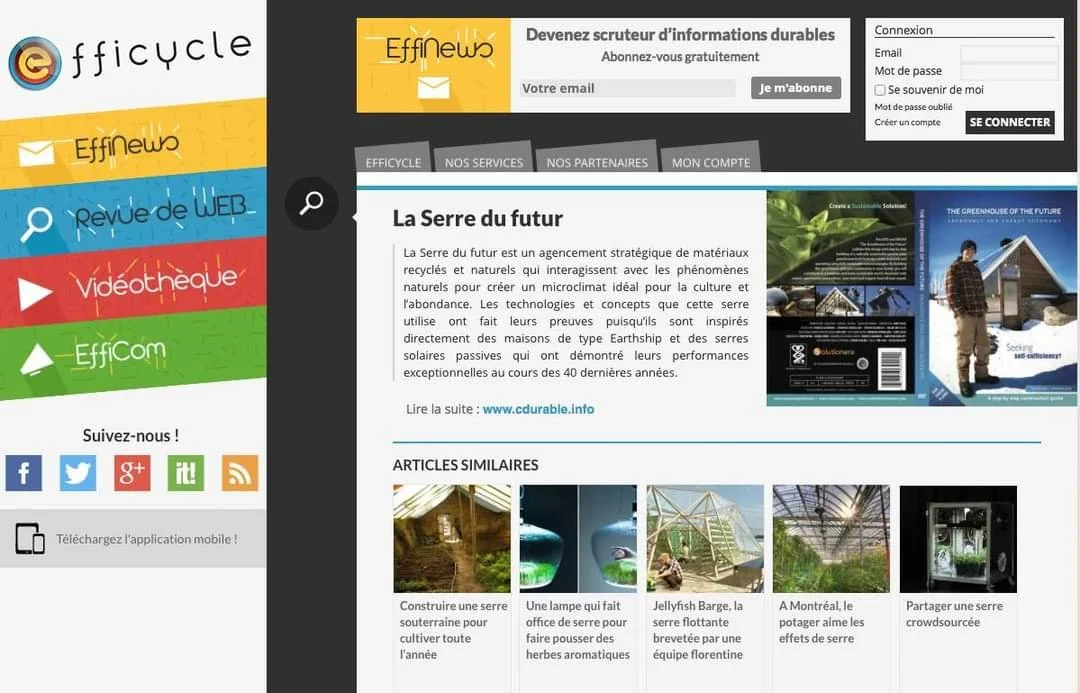Click Créer un compte link
Screen dimensions: 1080x693
[x=907, y=122]
